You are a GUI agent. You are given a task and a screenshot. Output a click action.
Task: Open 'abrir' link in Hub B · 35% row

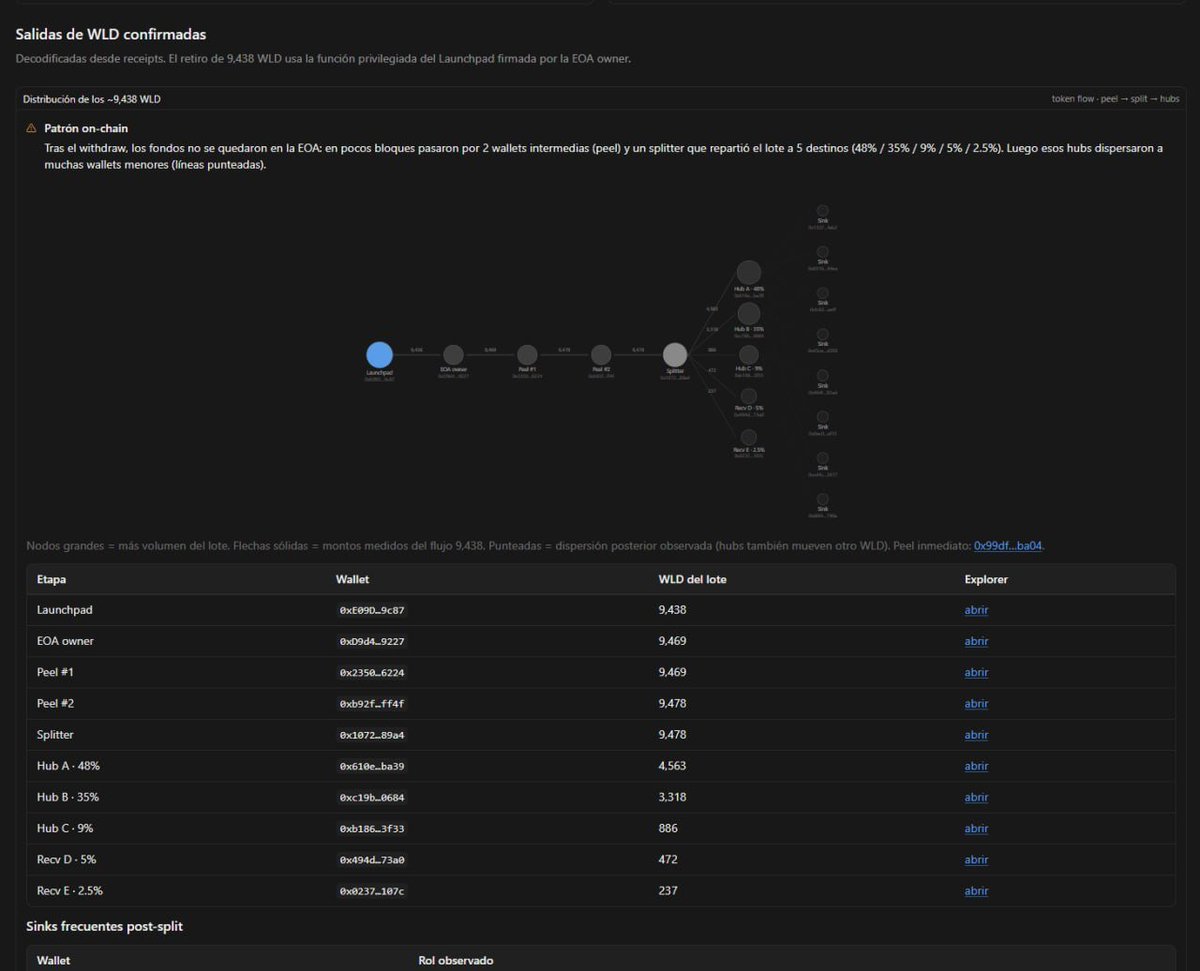pyautogui.click(x=976, y=797)
